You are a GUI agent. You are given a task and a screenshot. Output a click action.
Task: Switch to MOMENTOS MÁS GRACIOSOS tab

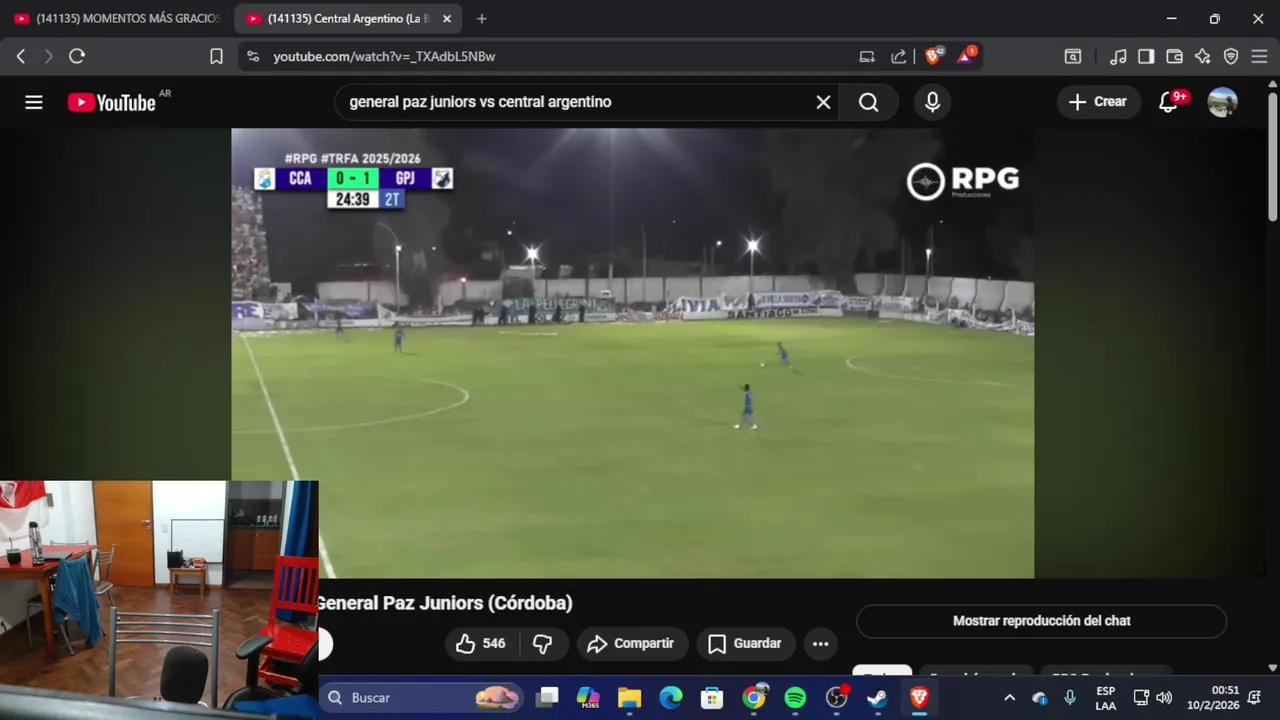click(x=116, y=19)
